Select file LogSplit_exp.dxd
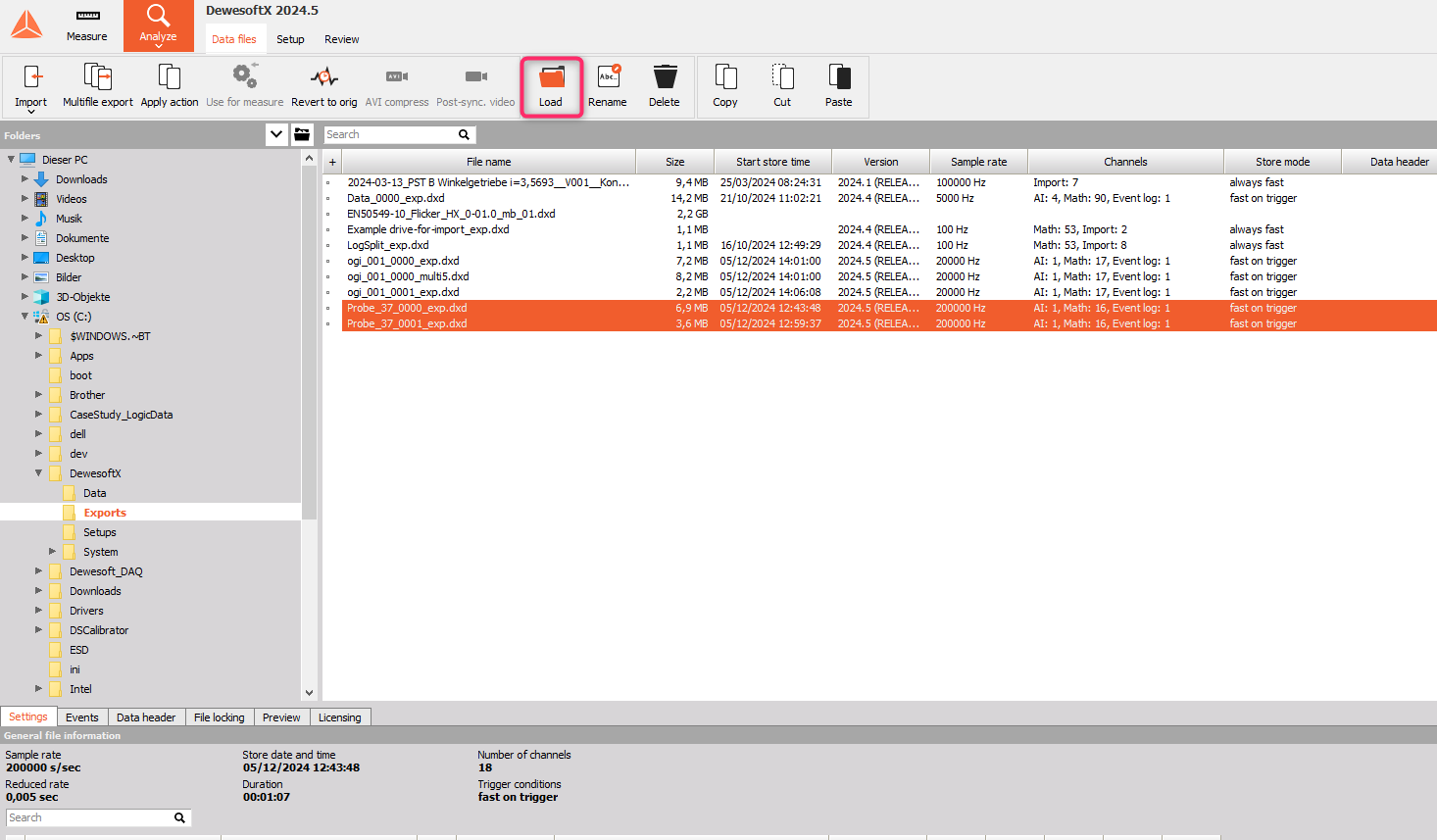The image size is (1437, 840). point(388,245)
